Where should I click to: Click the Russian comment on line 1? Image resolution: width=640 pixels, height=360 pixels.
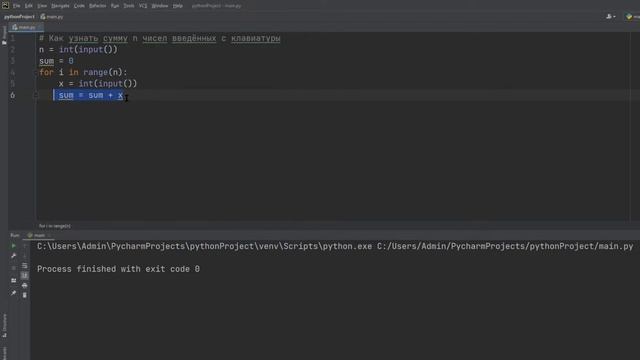(x=160, y=38)
